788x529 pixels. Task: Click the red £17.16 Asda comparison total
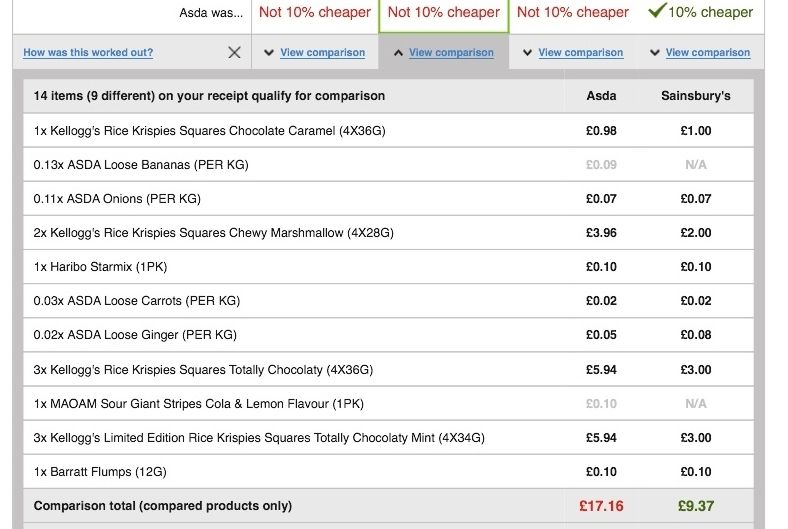[x=601, y=506]
